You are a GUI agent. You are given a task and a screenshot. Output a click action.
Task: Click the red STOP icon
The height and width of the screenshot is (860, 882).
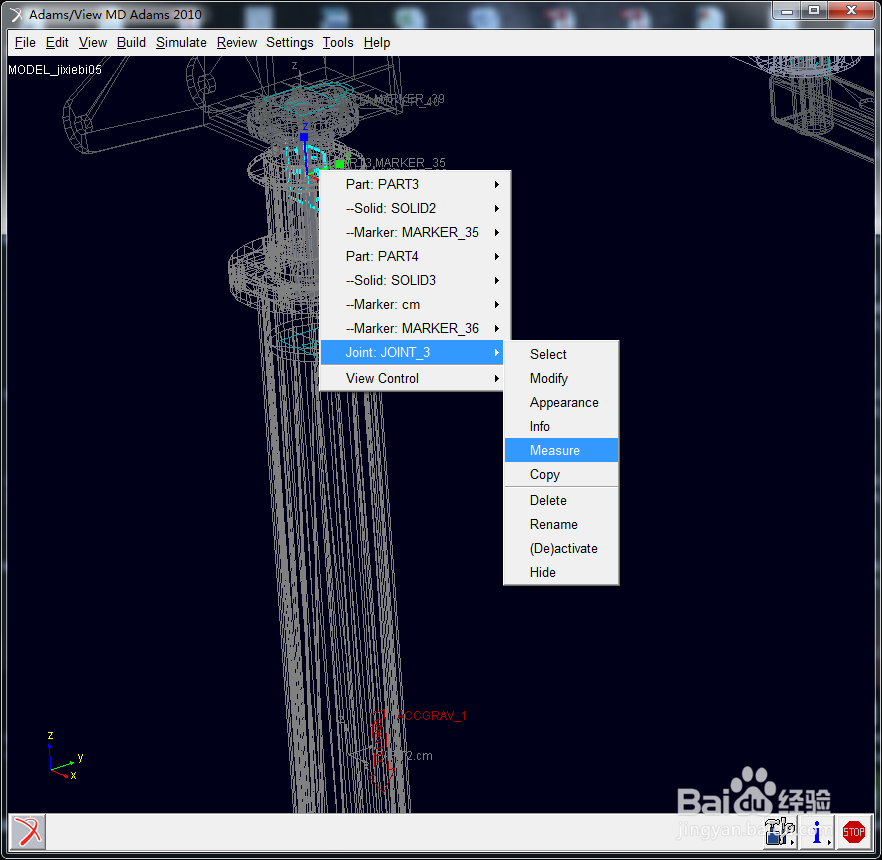click(x=853, y=831)
